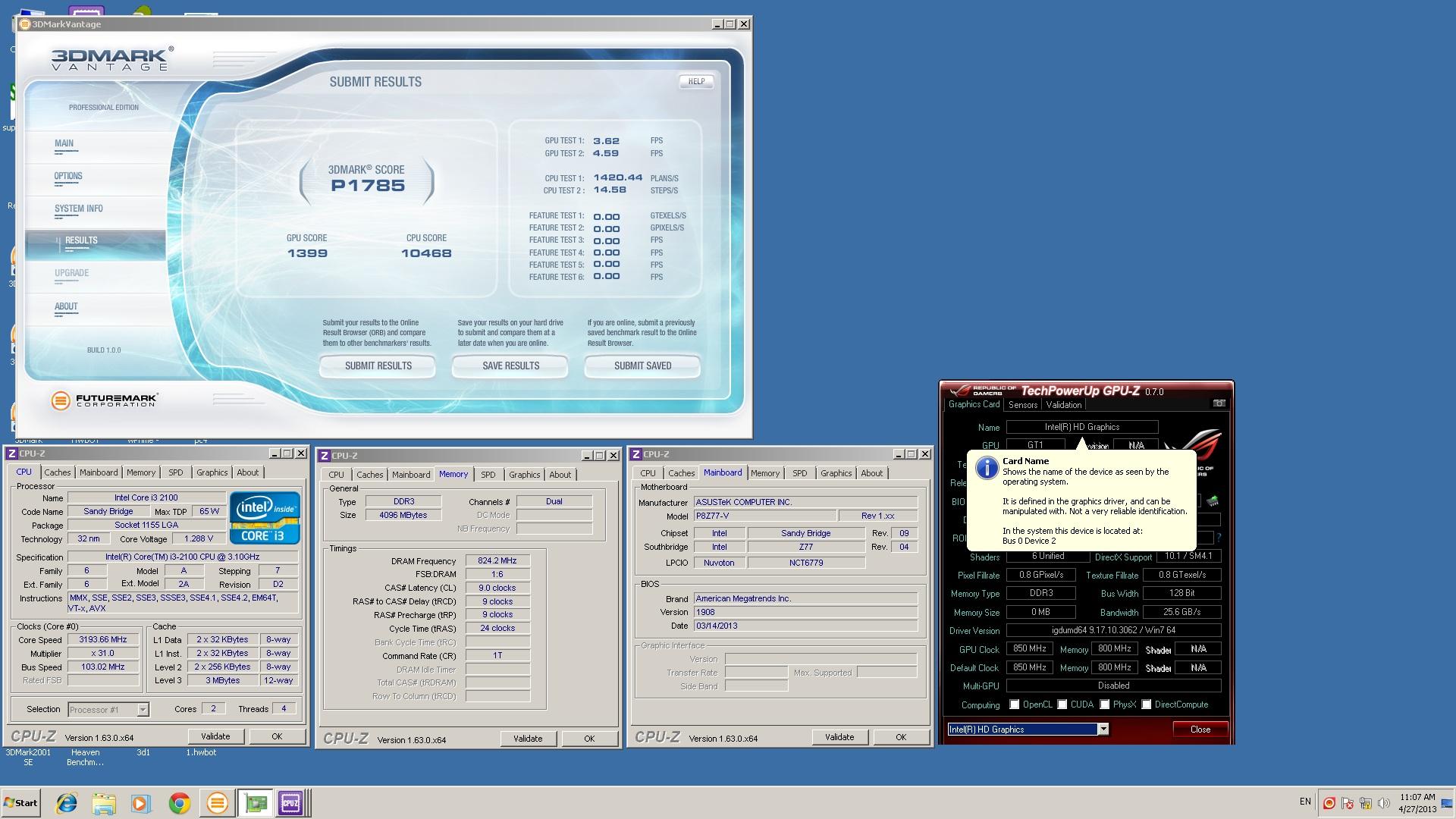
Task: Open the SPD tab in the Memory CPU-Z window
Action: [x=488, y=475]
